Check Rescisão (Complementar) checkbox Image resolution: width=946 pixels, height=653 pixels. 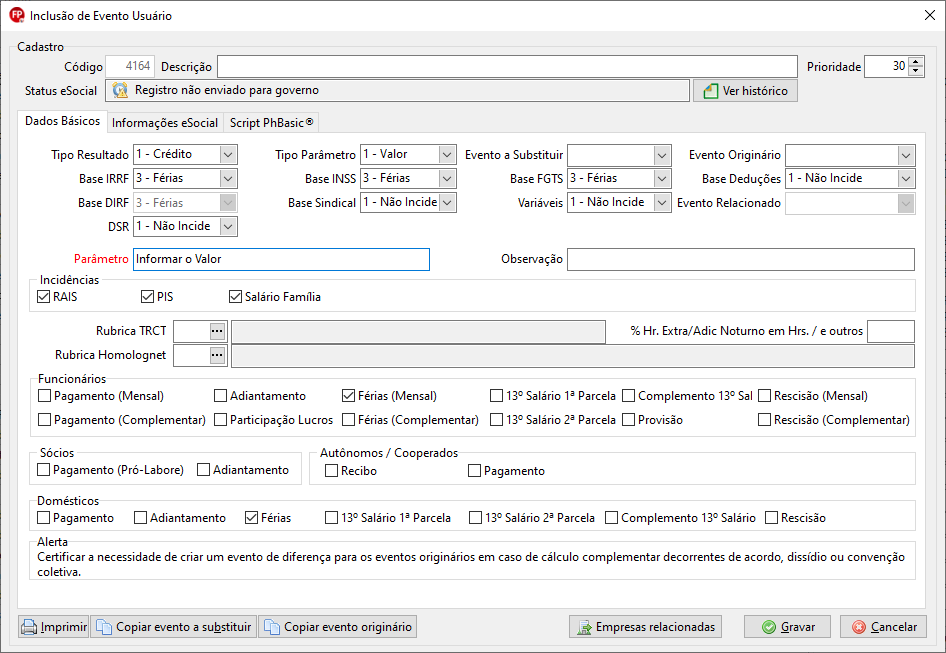pyautogui.click(x=764, y=419)
